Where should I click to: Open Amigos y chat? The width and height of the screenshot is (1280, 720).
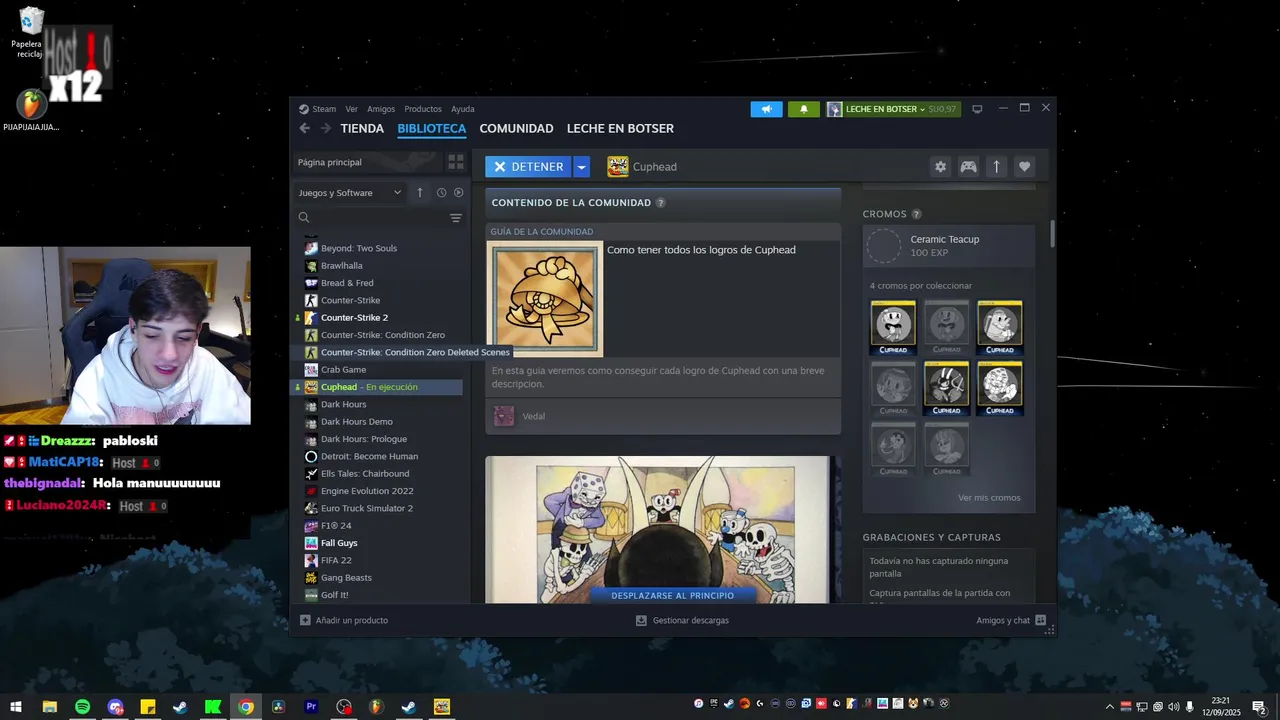pos(1011,620)
